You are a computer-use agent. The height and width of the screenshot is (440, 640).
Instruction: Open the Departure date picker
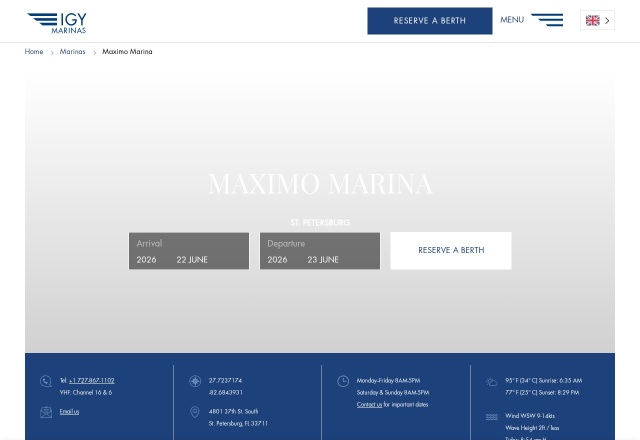[320, 251]
